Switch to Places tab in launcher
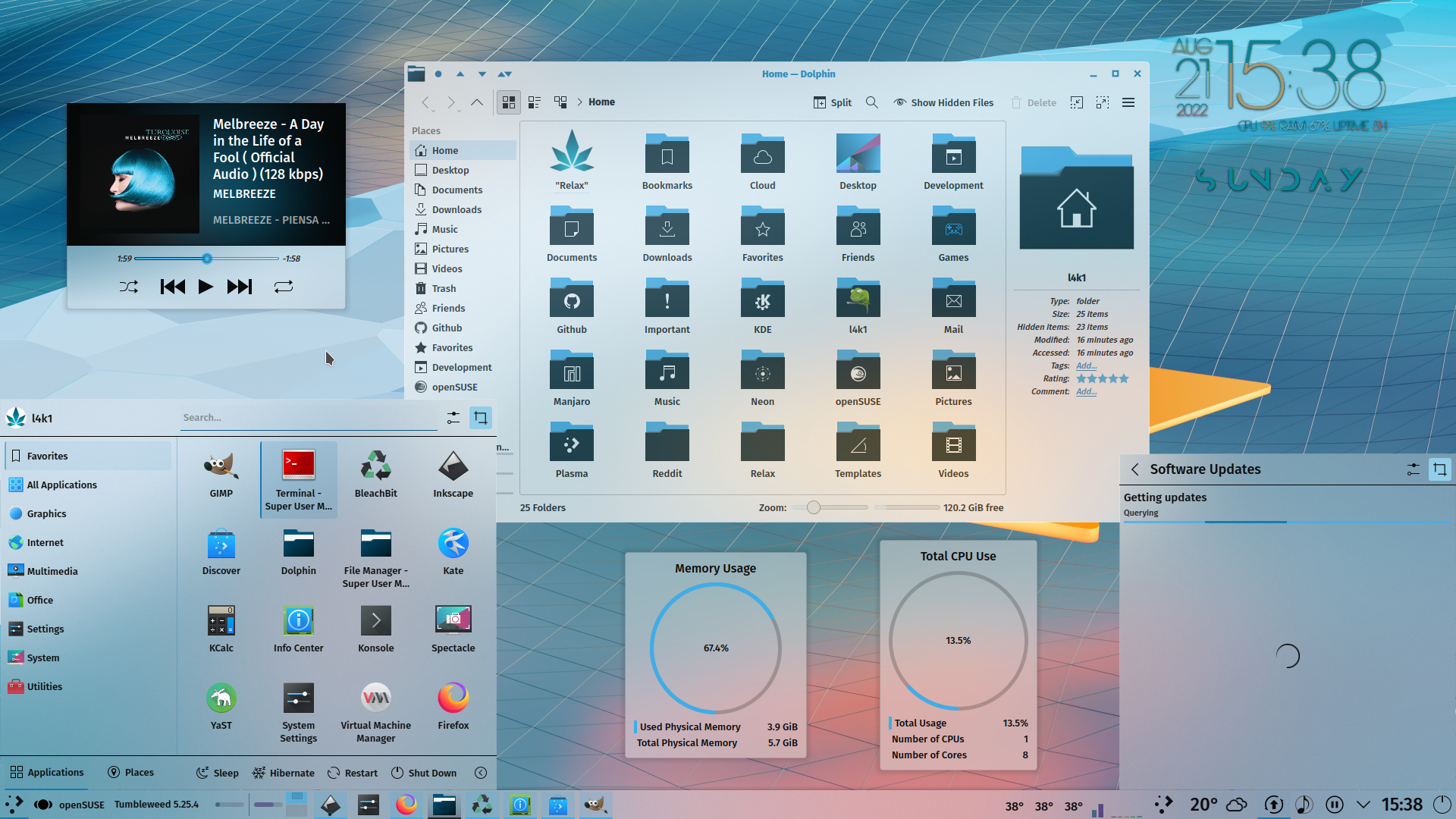This screenshot has height=819, width=1456. pos(130,773)
